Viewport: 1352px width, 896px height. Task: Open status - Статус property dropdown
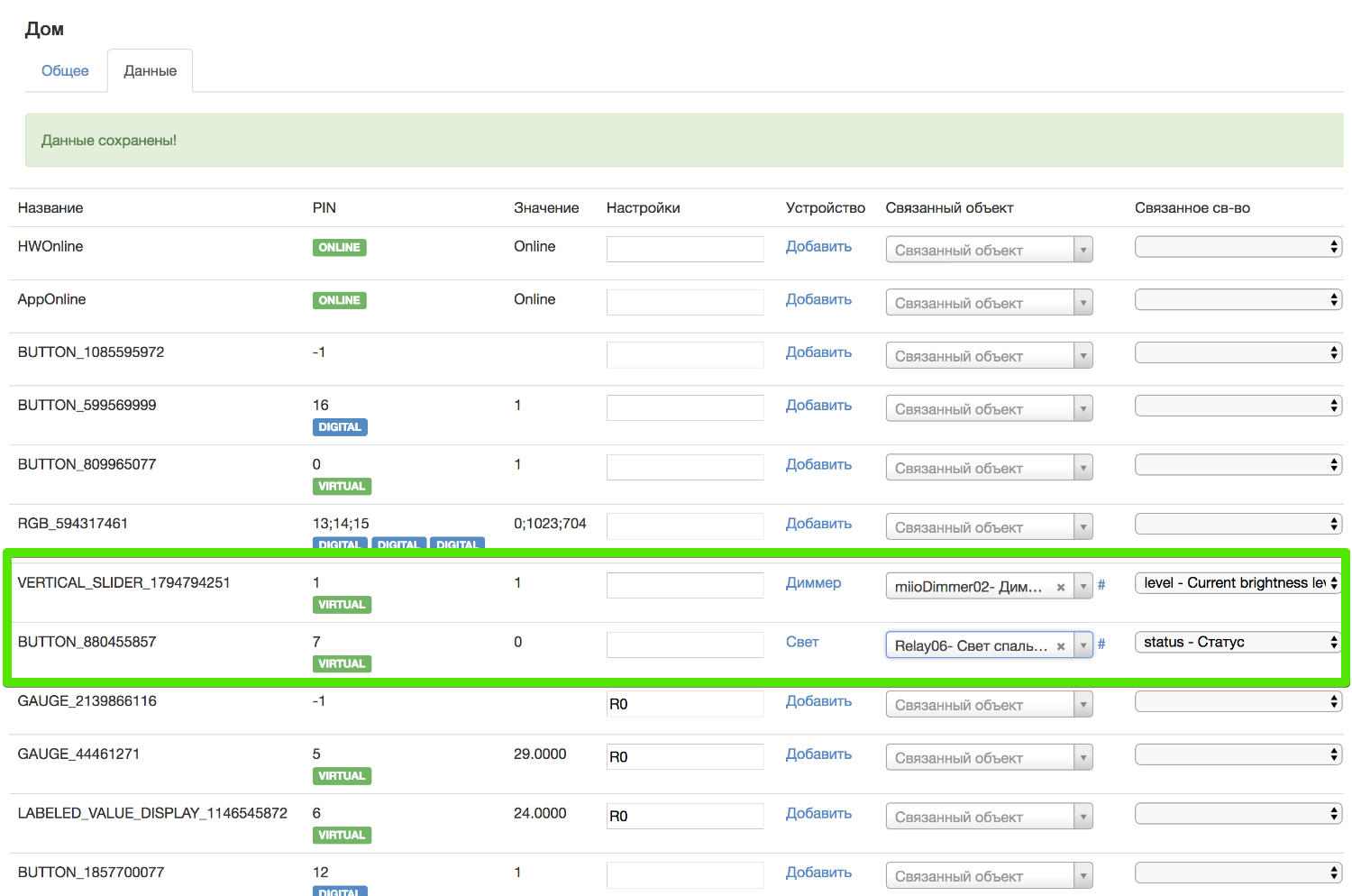[1238, 643]
